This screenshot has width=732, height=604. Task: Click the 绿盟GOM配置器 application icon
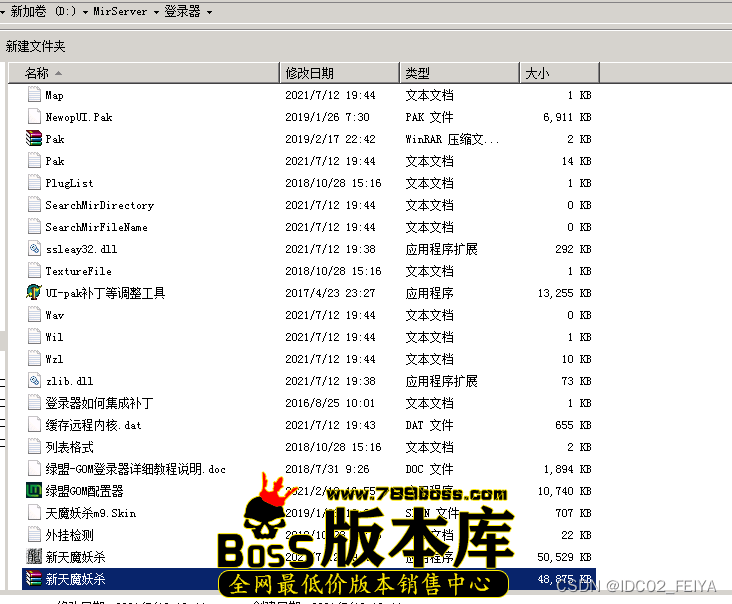coord(33,491)
